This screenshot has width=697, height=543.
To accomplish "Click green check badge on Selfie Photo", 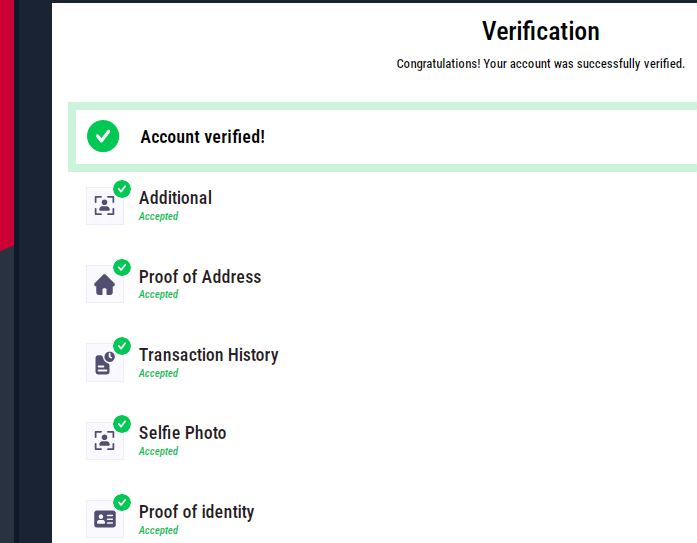I will click(x=122, y=424).
